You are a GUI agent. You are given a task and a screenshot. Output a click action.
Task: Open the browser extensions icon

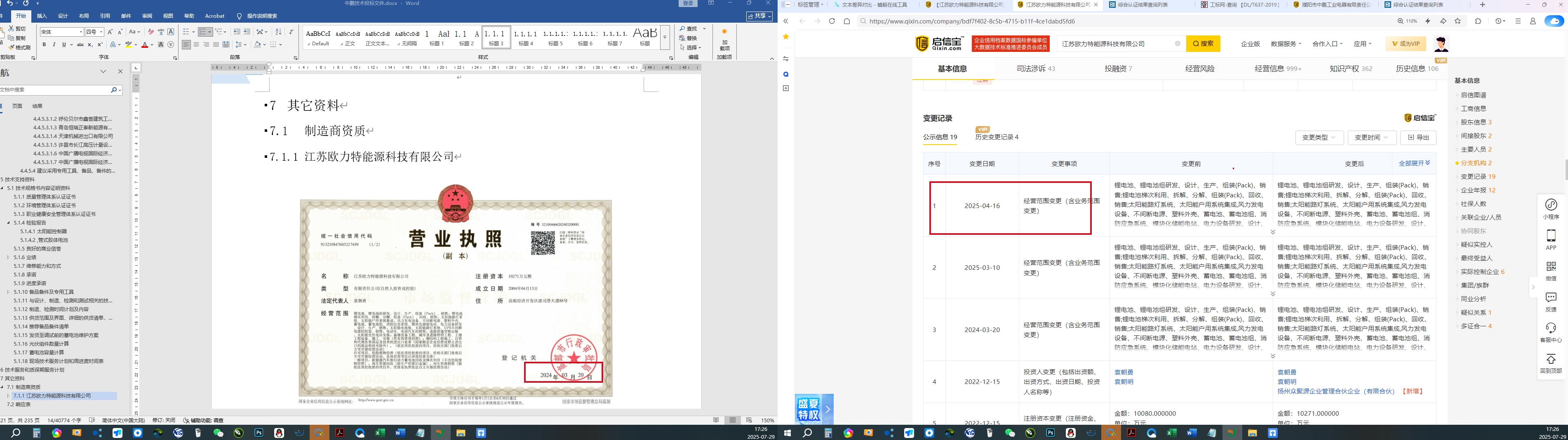1478,21
